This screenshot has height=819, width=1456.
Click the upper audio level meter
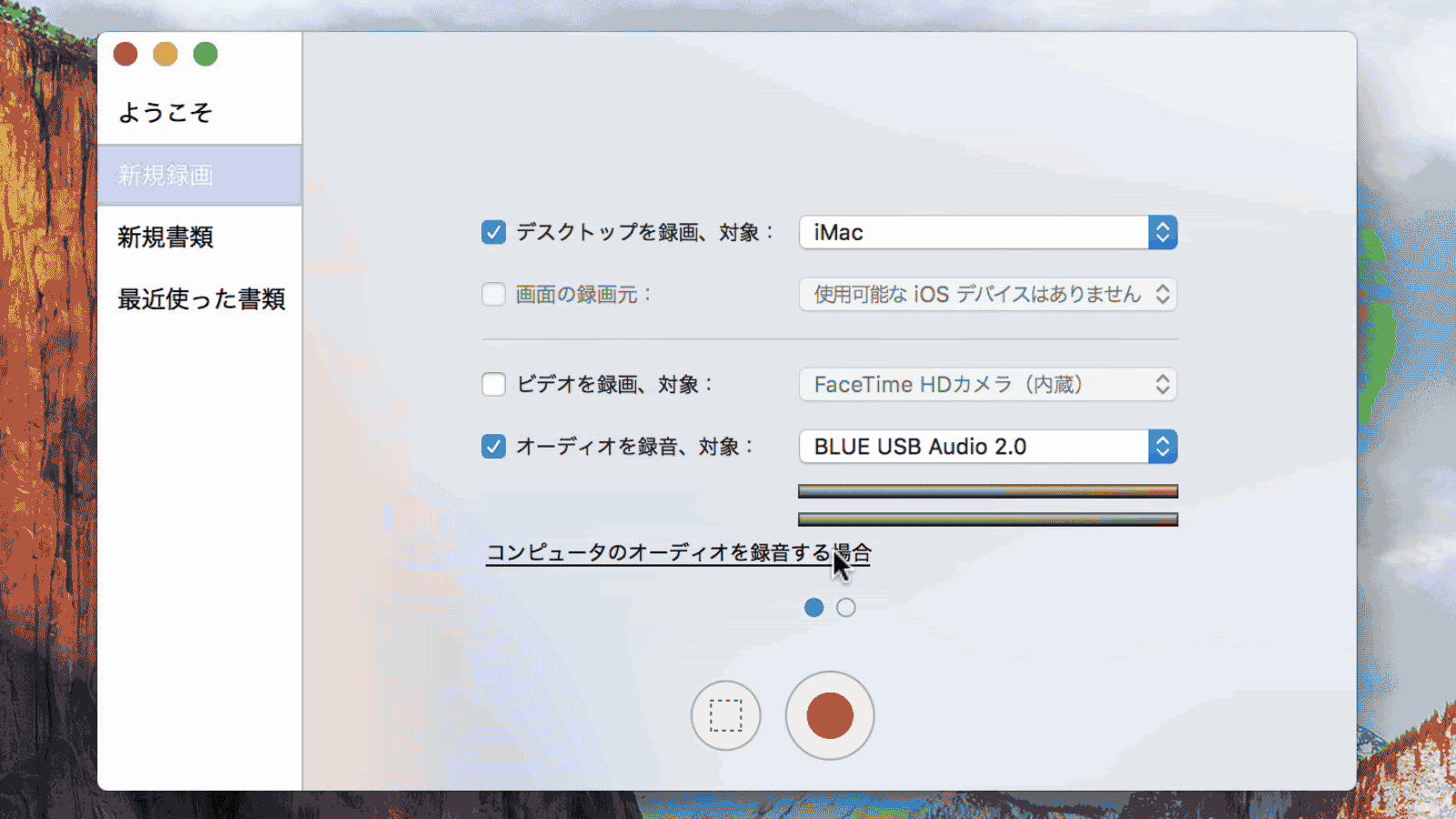(x=988, y=491)
